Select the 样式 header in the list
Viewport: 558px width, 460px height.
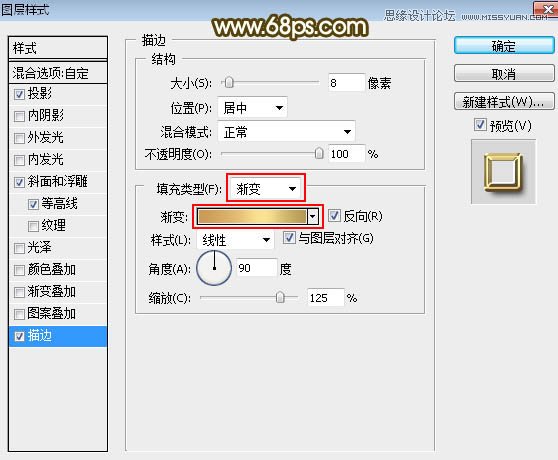(x=58, y=48)
